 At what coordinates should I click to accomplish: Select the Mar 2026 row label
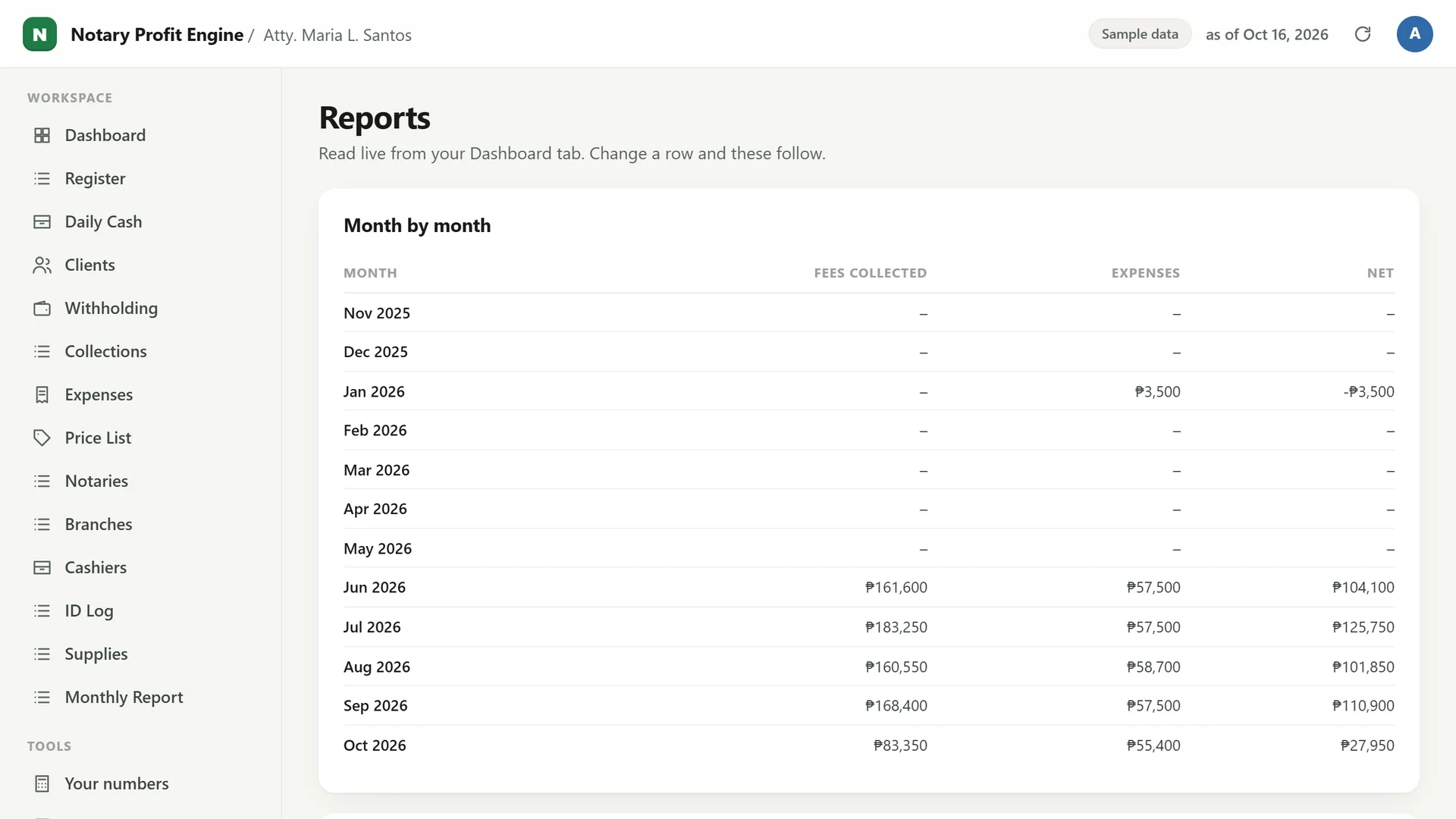pos(376,470)
